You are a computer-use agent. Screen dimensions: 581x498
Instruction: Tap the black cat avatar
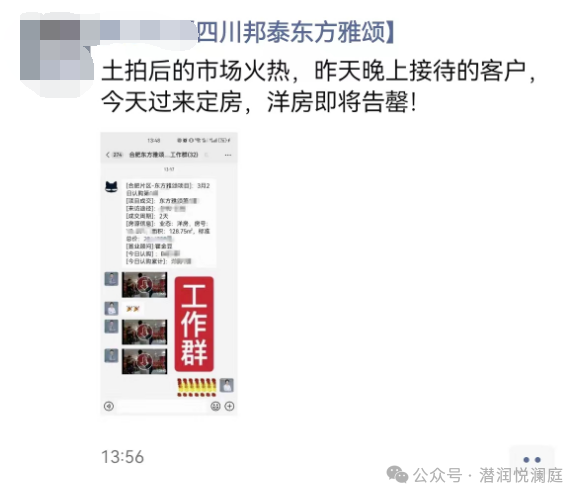[112, 187]
